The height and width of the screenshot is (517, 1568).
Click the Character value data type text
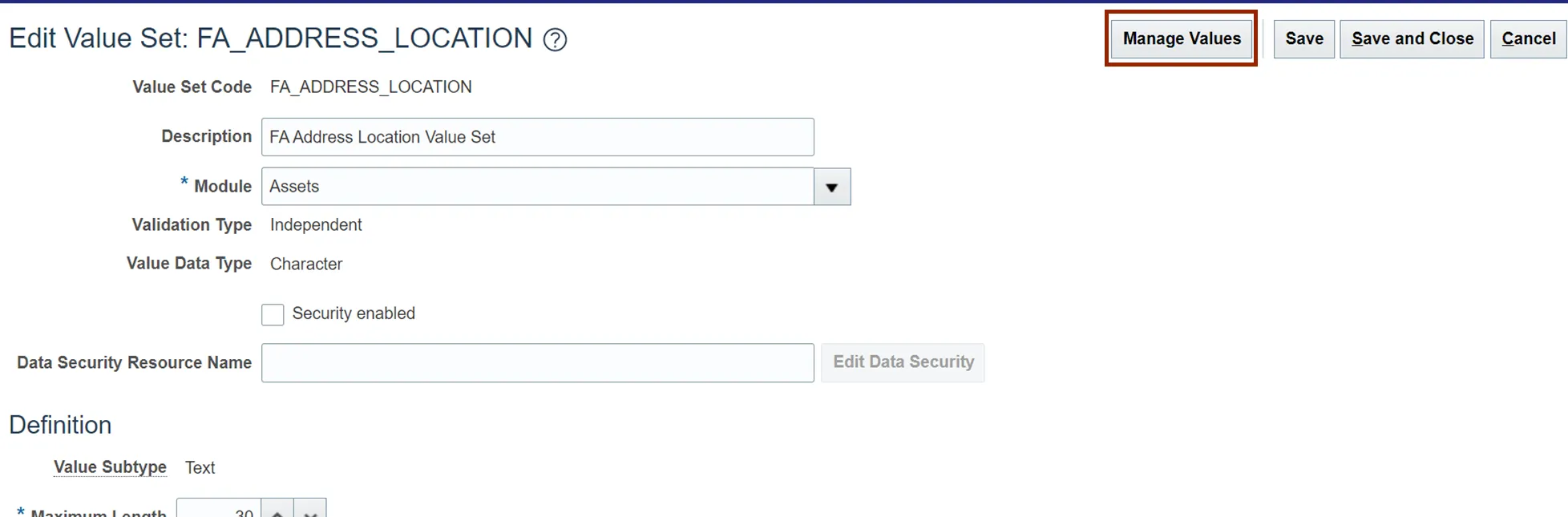point(306,265)
